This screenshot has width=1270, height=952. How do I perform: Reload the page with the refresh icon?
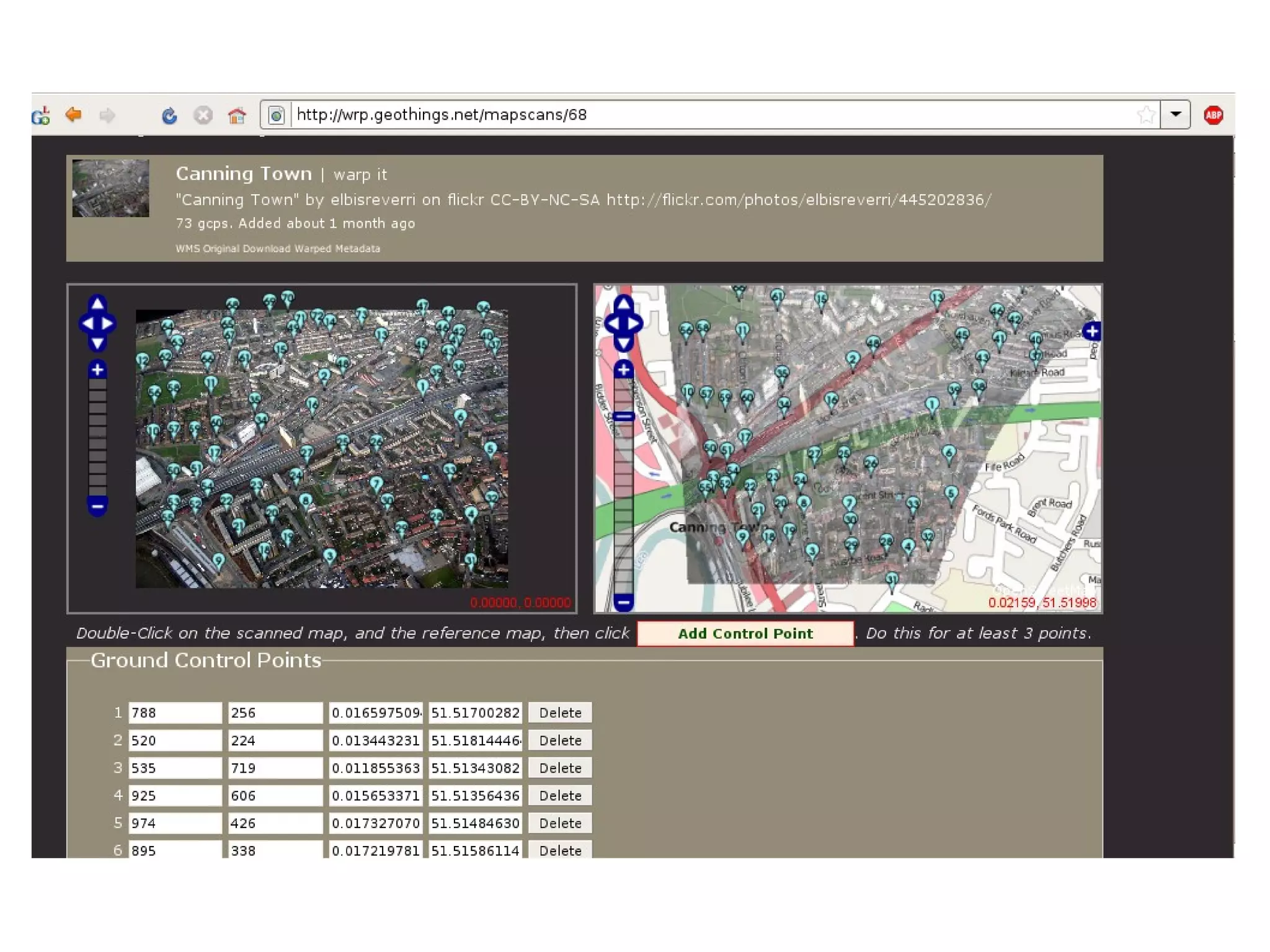click(x=169, y=115)
